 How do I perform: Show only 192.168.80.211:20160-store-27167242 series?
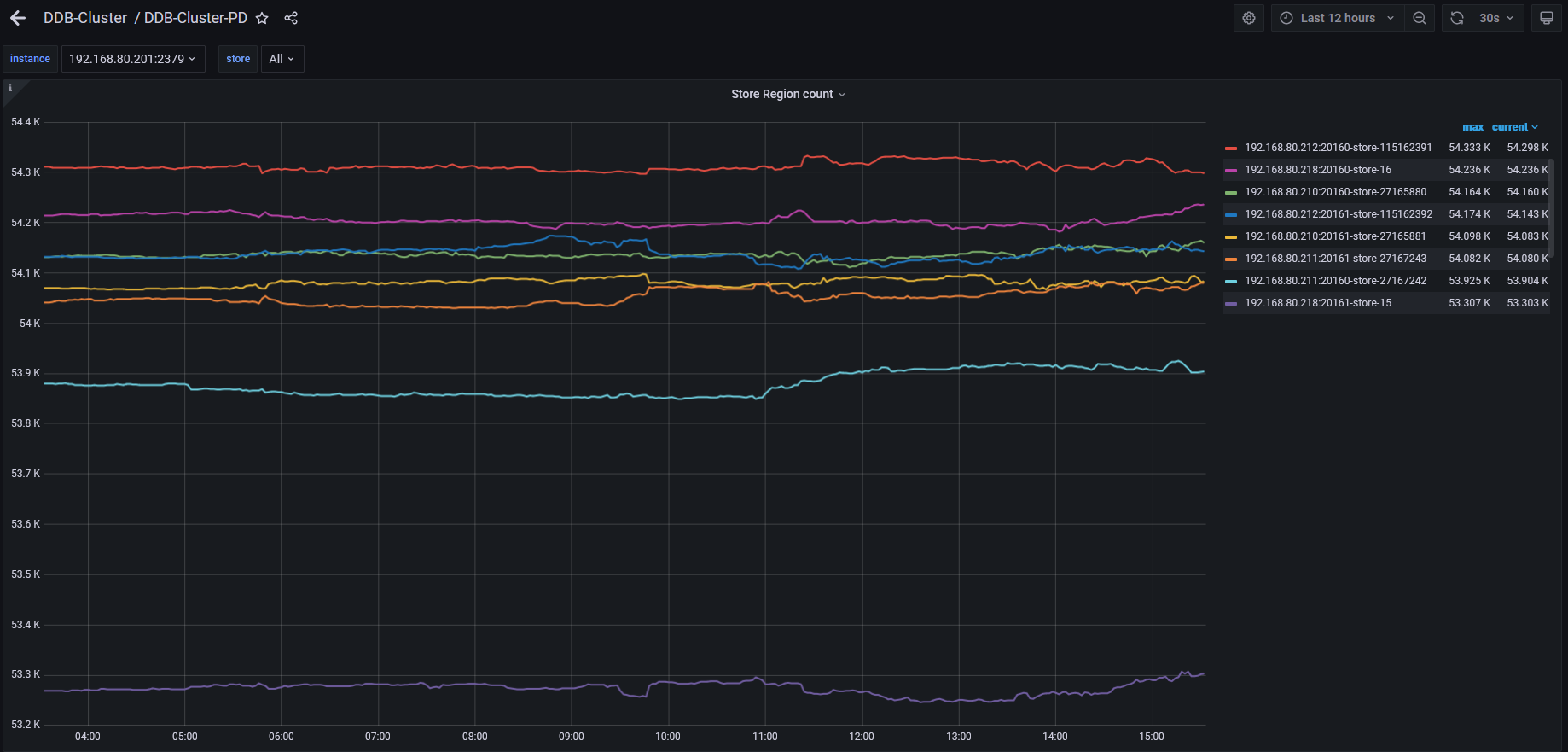click(x=1335, y=281)
